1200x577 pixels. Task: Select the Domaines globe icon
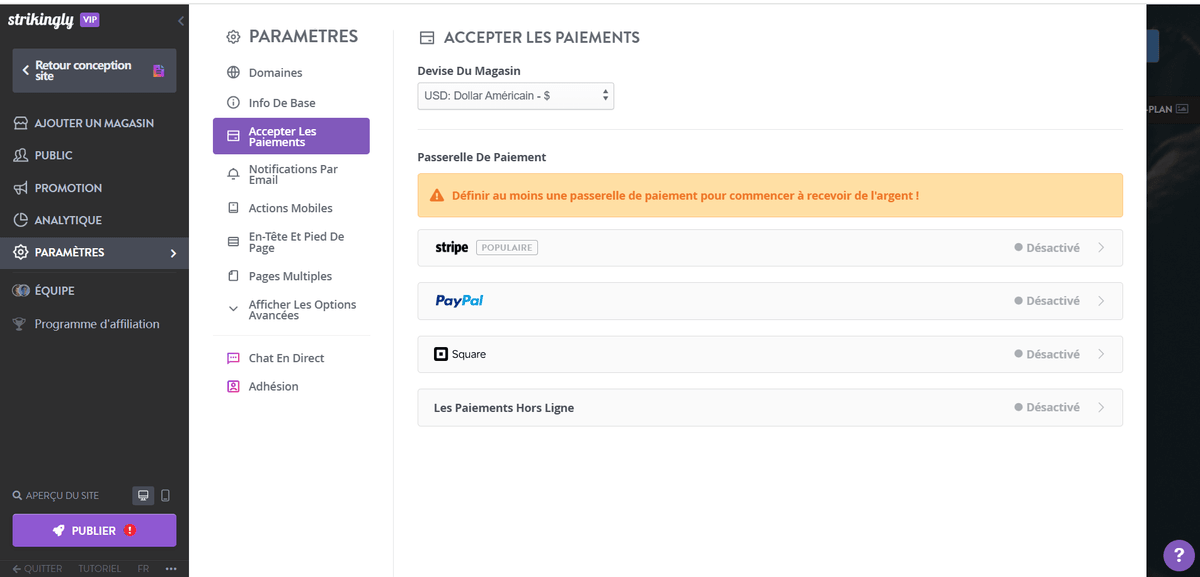[231, 72]
